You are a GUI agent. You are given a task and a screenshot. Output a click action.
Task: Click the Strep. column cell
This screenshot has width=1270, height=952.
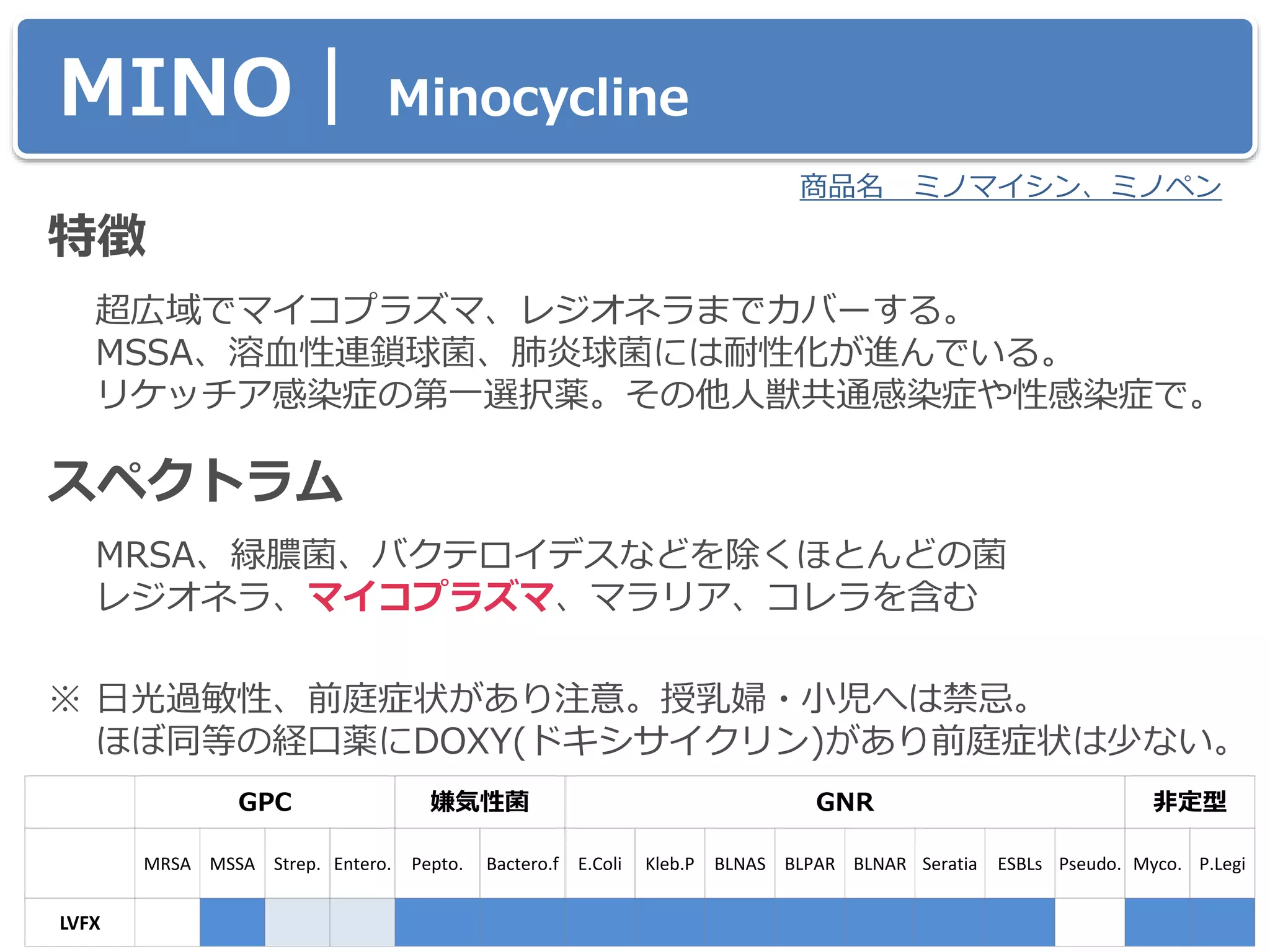point(298,863)
